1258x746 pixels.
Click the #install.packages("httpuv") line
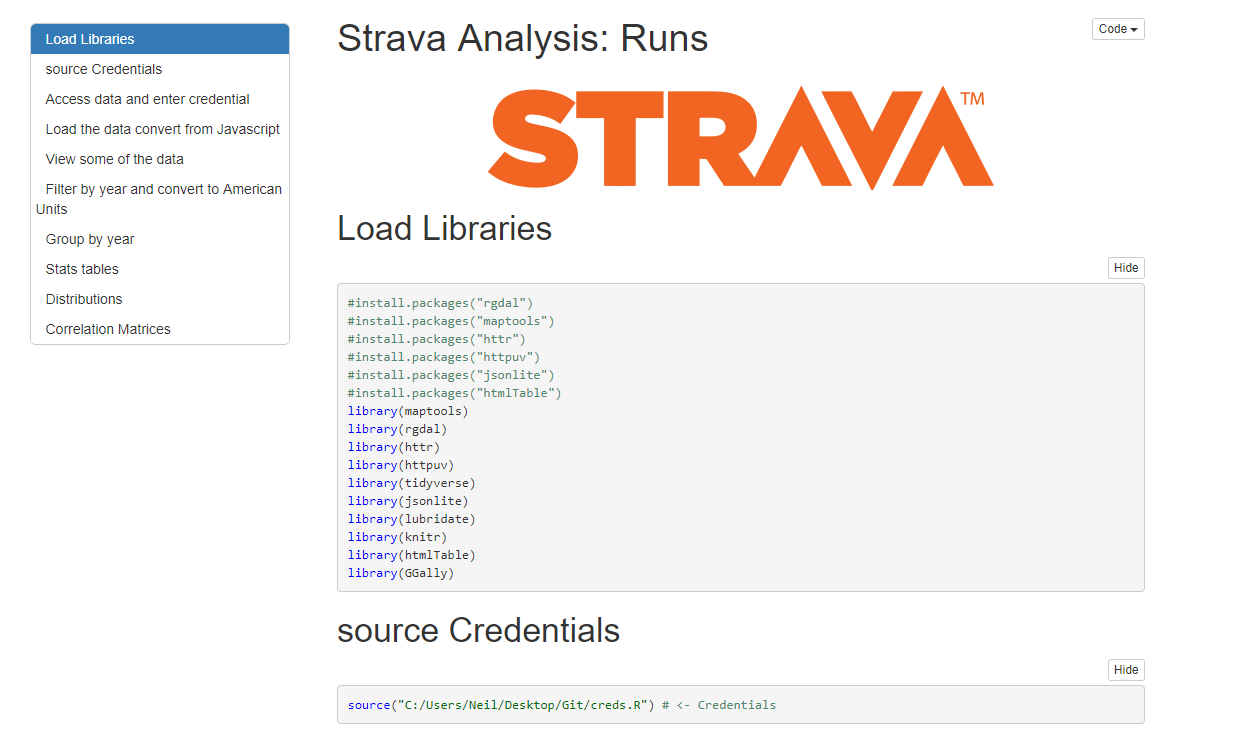coord(444,357)
